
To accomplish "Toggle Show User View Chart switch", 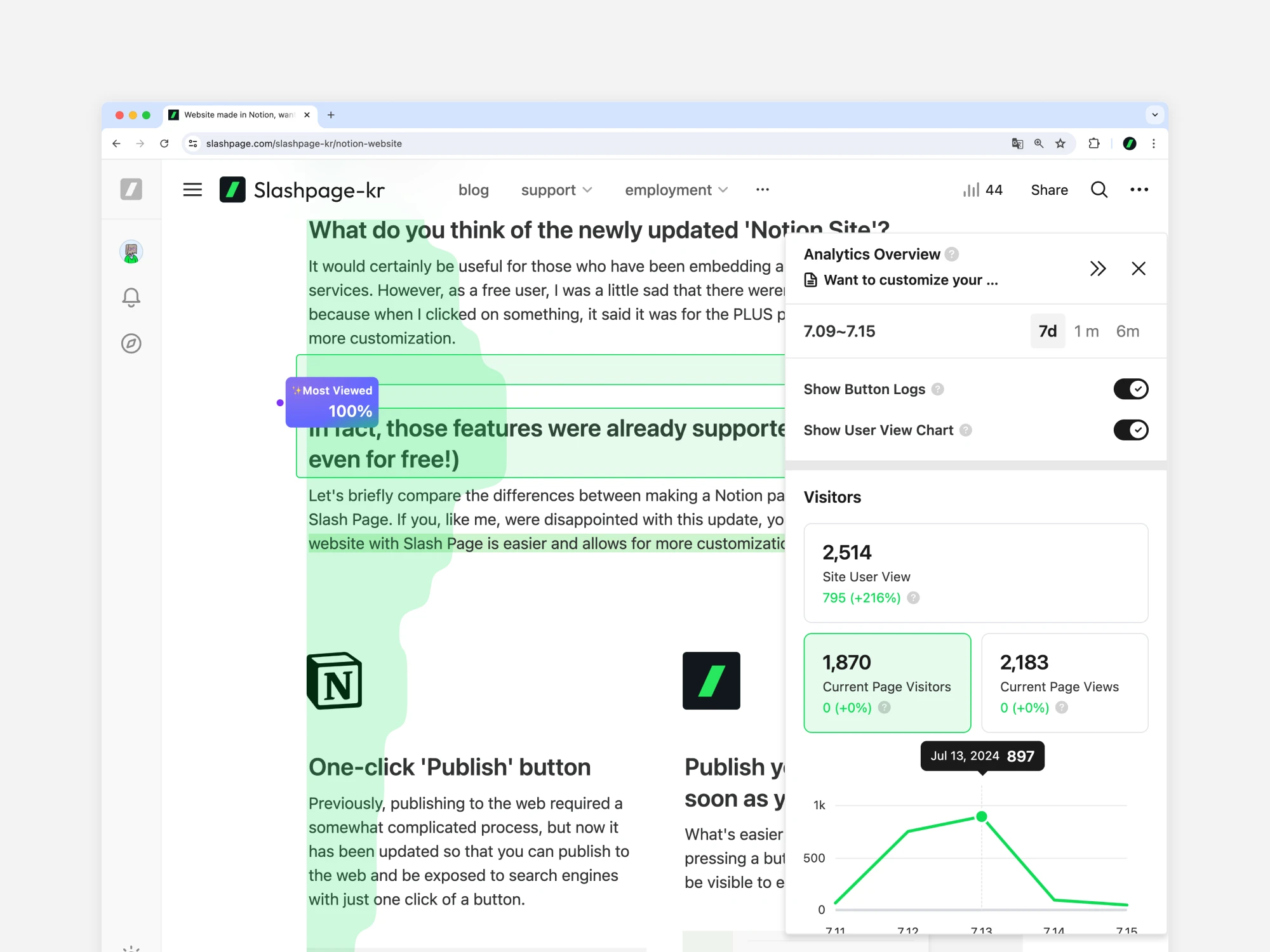I will pos(1131,430).
